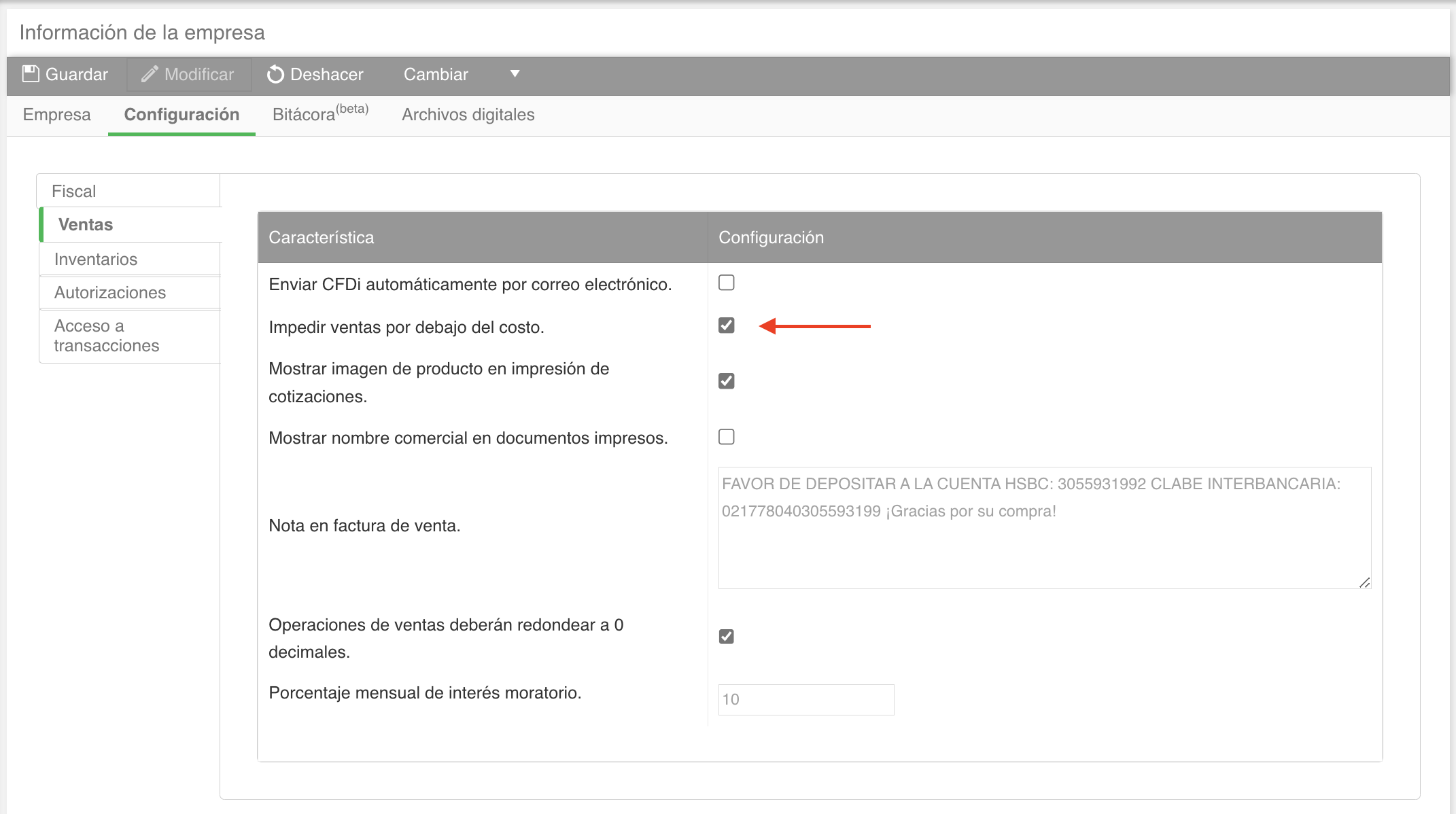1456x814 pixels.
Task: Click the Guardar floppy disk icon
Action: click(x=31, y=74)
